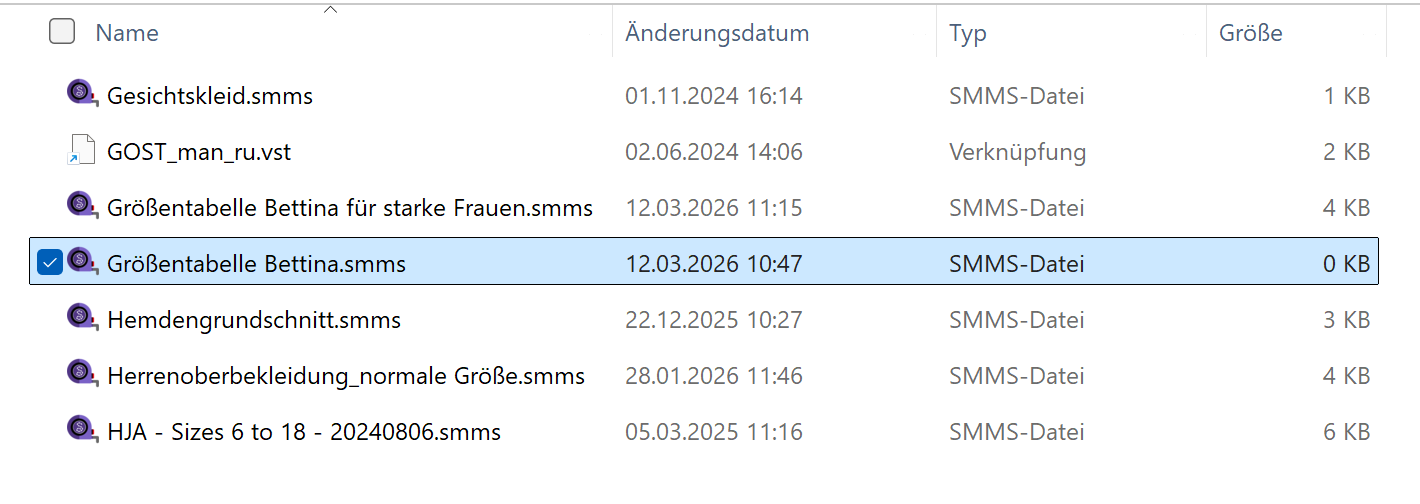Image resolution: width=1420 pixels, height=504 pixels.
Task: Click the Hemdengrundschnitt.smms file icon
Action: [x=82, y=318]
